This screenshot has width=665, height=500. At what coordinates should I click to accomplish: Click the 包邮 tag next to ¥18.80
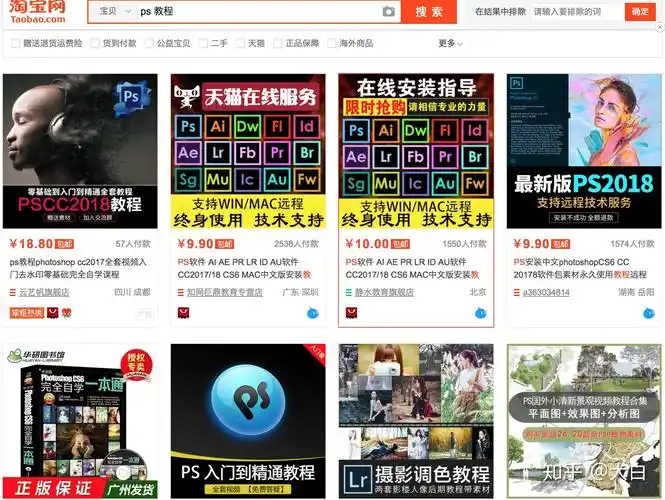point(64,244)
